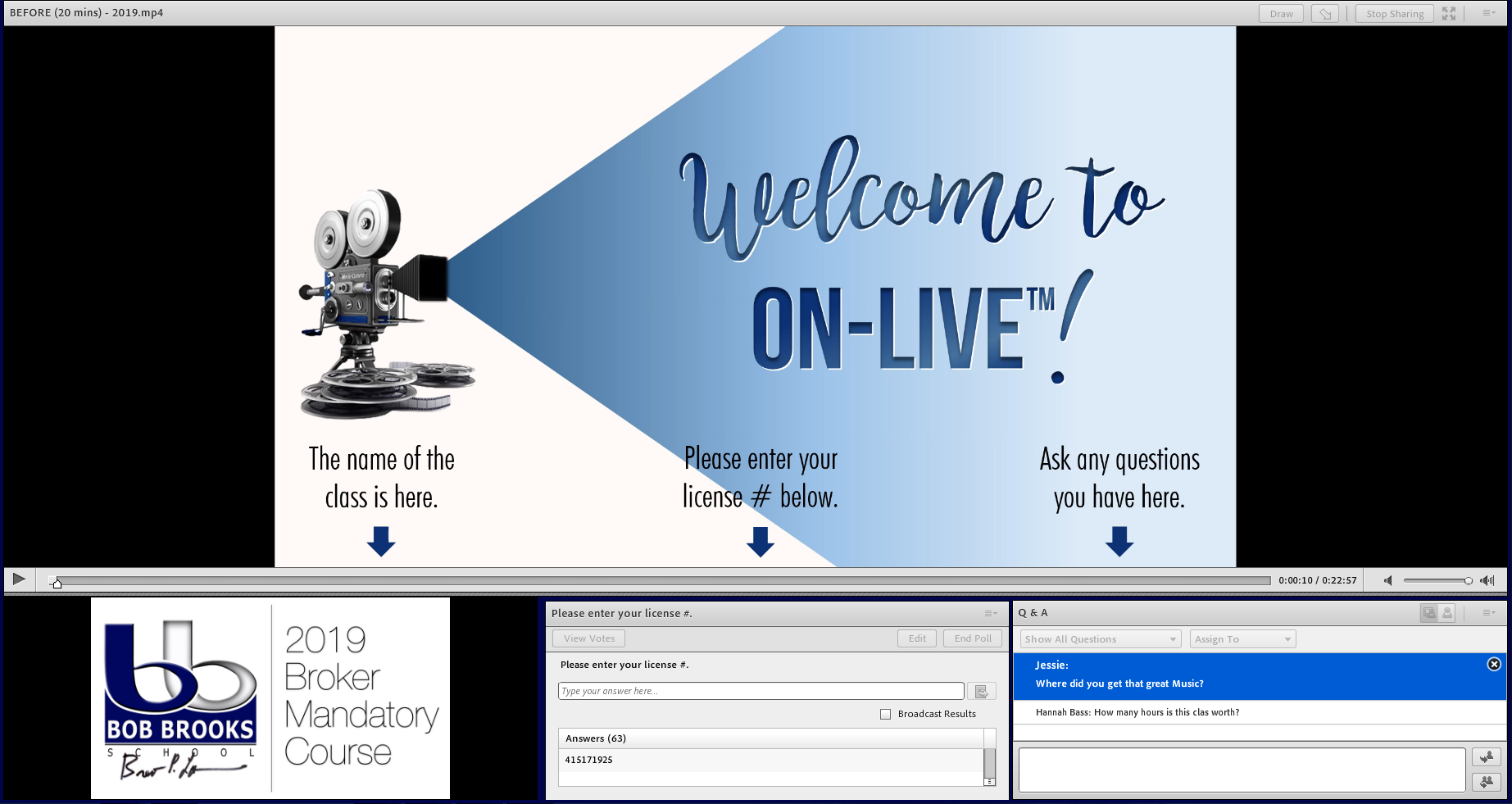Click the pointer arrow tool next to Draw
This screenshot has width=1512, height=804.
[x=1324, y=14]
